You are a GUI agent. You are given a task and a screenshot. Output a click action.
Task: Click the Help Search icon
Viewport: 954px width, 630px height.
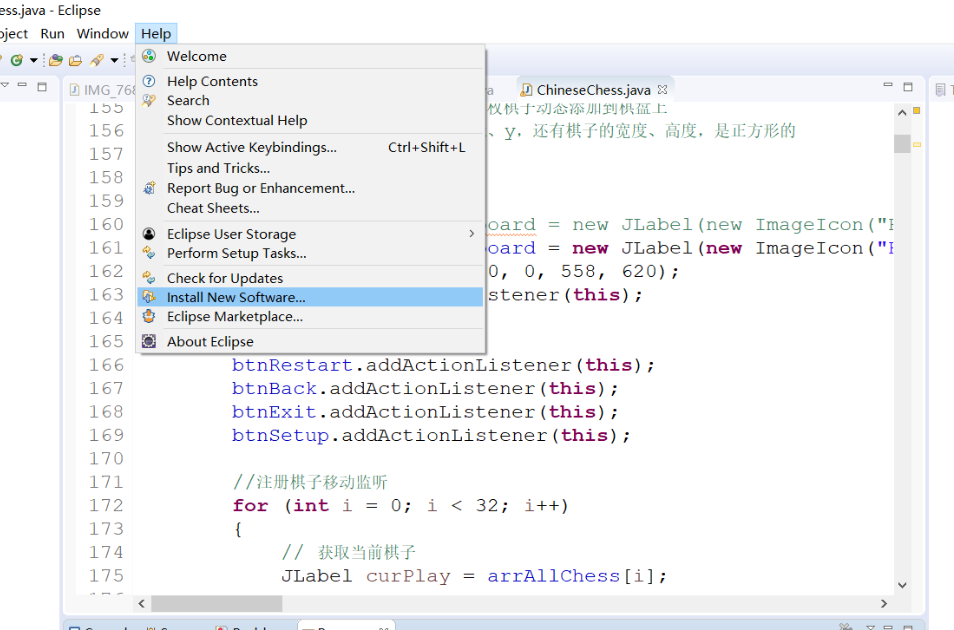pos(149,100)
